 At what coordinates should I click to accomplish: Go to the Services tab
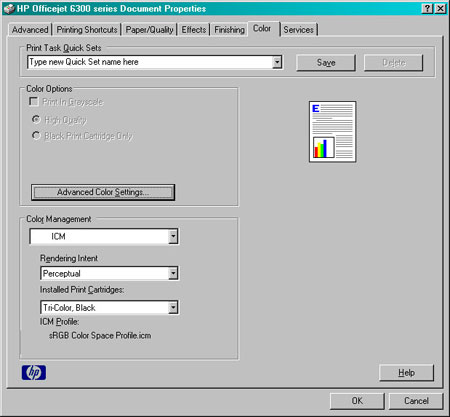298,30
